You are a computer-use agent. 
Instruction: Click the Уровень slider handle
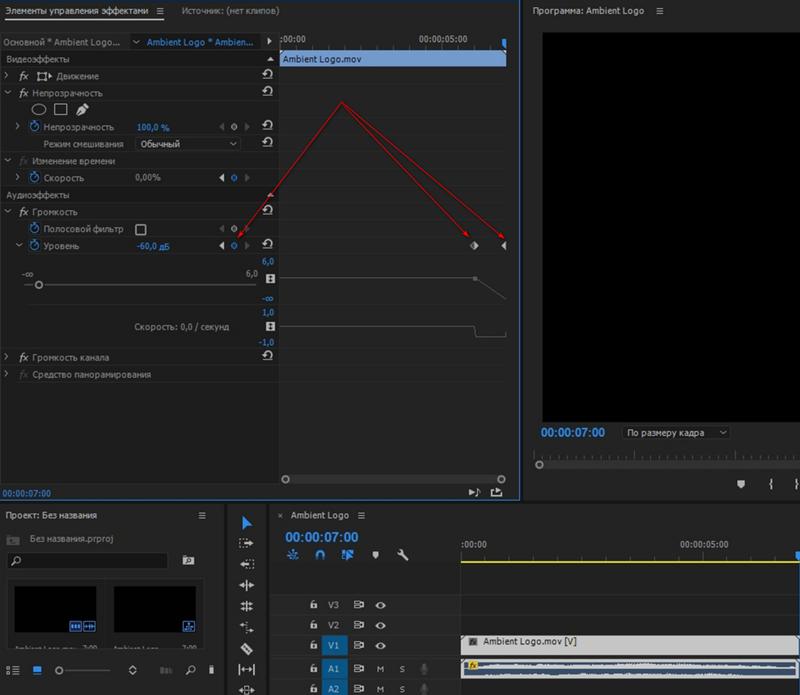tap(39, 285)
